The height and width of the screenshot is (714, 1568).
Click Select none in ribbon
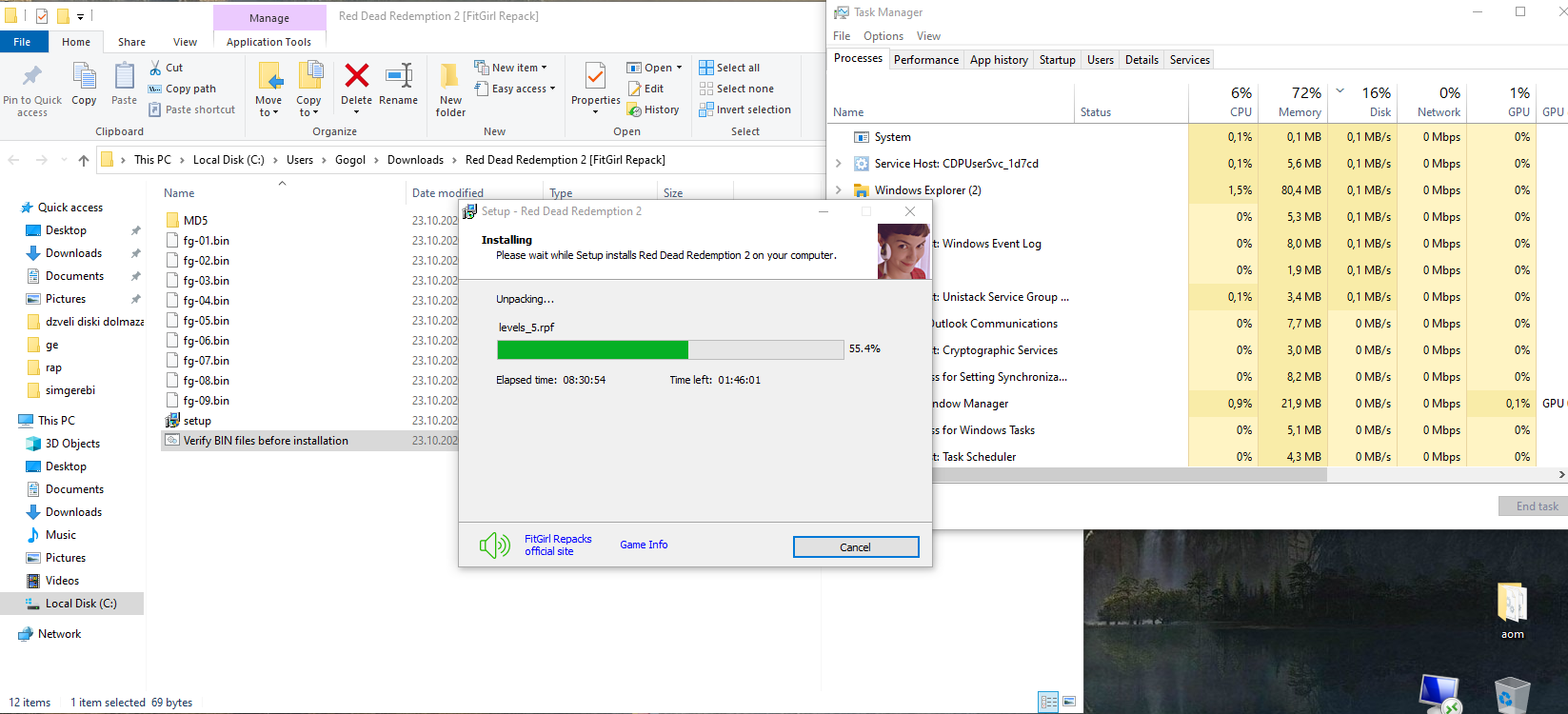point(736,89)
